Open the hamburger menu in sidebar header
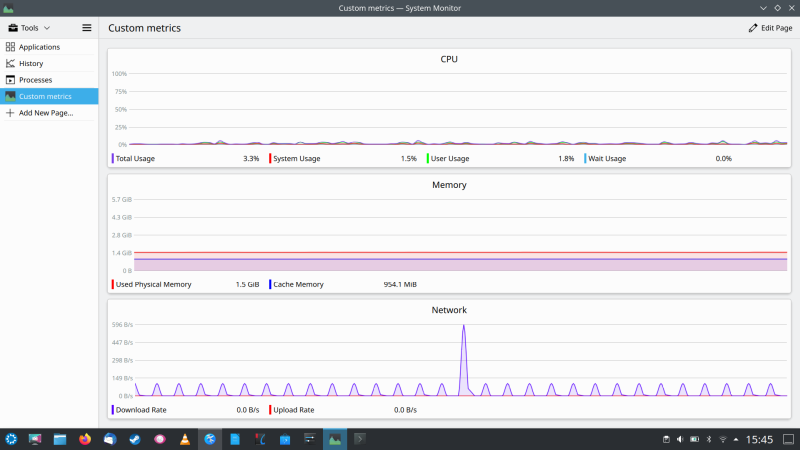Viewport: 800px width, 450px height. tap(87, 28)
